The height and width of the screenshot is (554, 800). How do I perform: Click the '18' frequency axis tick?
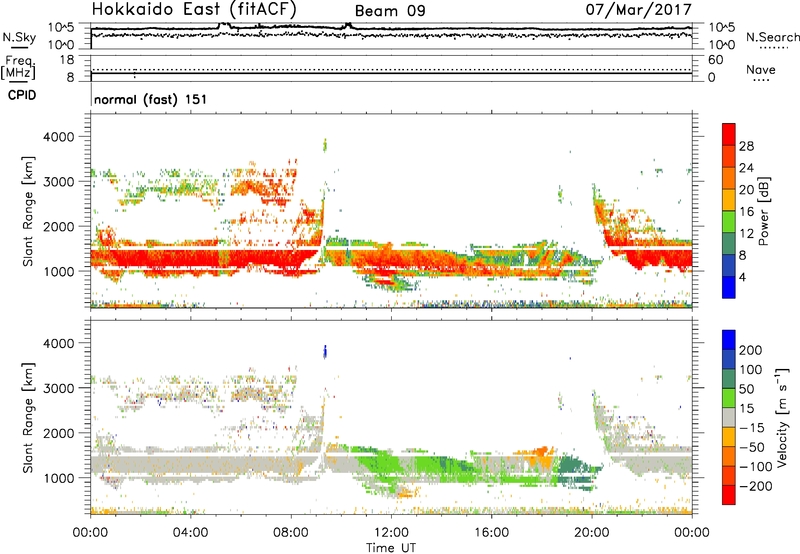(67, 60)
